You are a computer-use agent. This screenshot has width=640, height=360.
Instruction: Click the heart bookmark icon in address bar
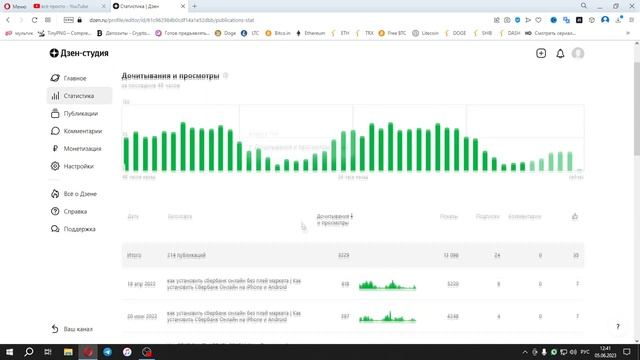[x=538, y=20]
